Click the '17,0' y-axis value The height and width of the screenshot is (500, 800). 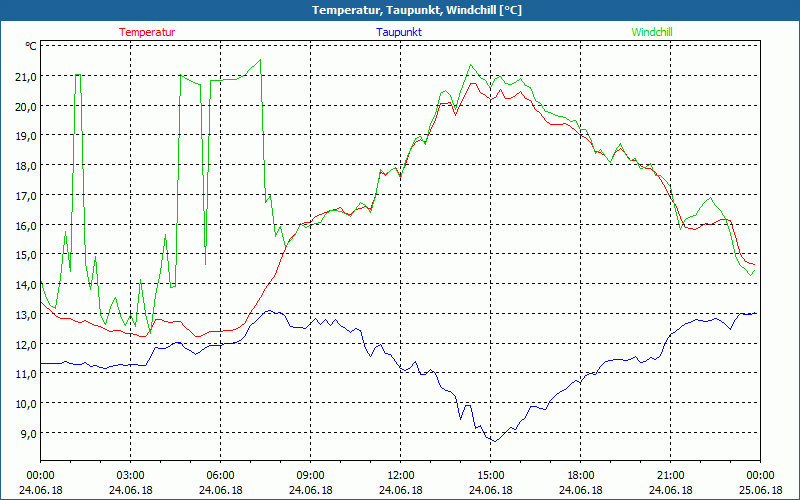[27, 195]
